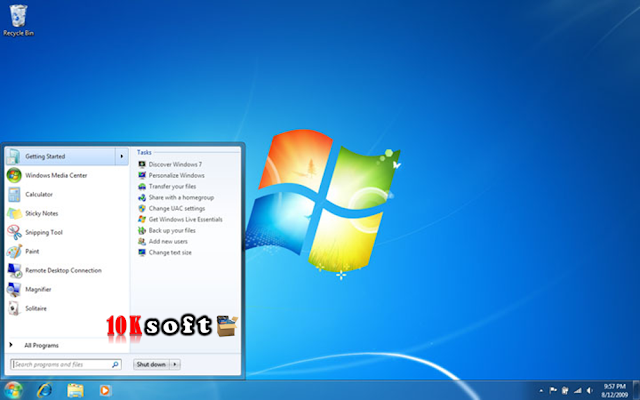
Task: Launch the Solitaire card icon
Action: click(x=14, y=308)
